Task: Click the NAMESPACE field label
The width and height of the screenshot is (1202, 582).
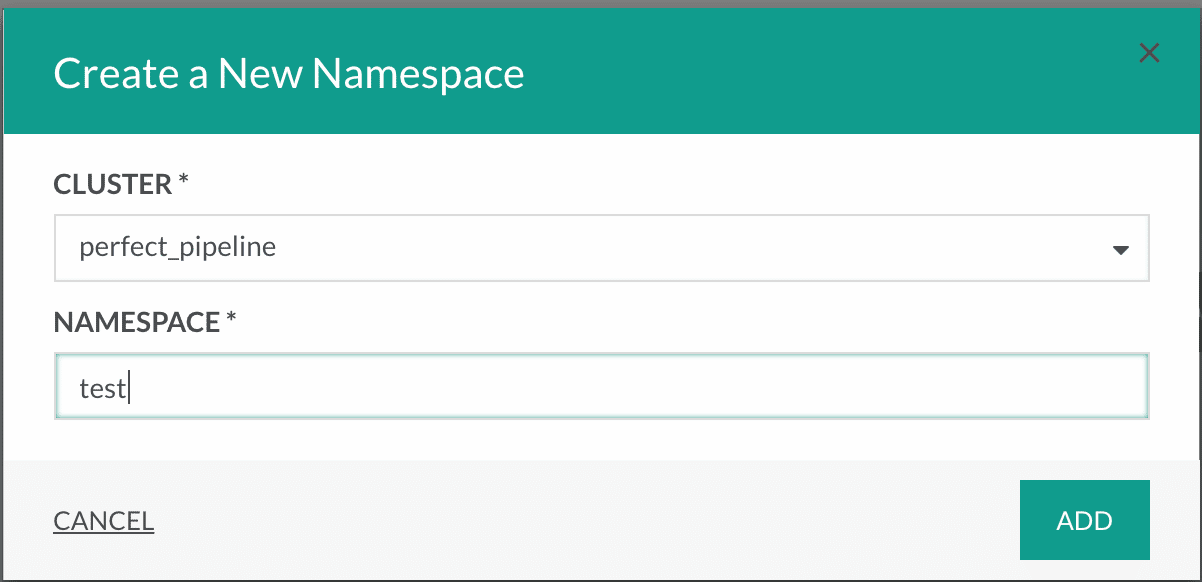Action: point(137,322)
